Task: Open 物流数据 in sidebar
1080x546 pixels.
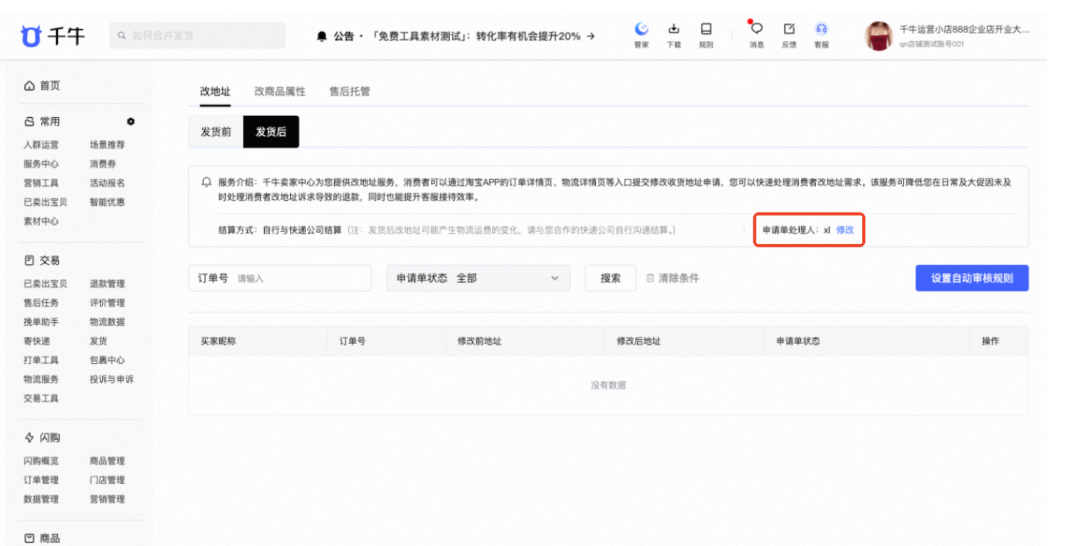Action: (x=107, y=322)
